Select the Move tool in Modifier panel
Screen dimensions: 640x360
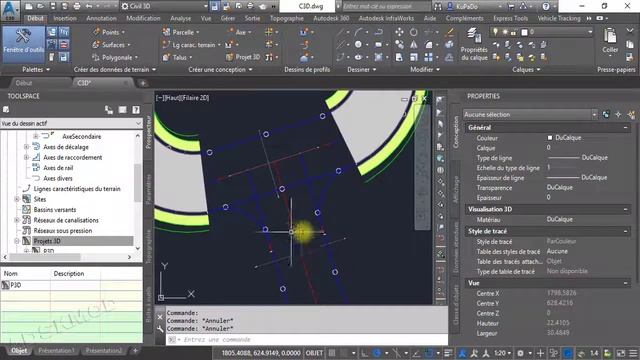tap(400, 32)
